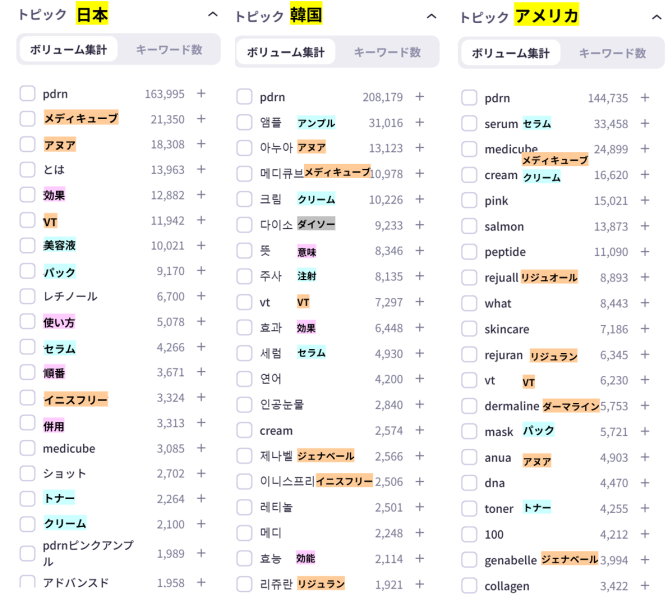Viewport: 668px width, 600px height.
Task: Tick the 다이소 keyword checkbox
Action: point(244,225)
